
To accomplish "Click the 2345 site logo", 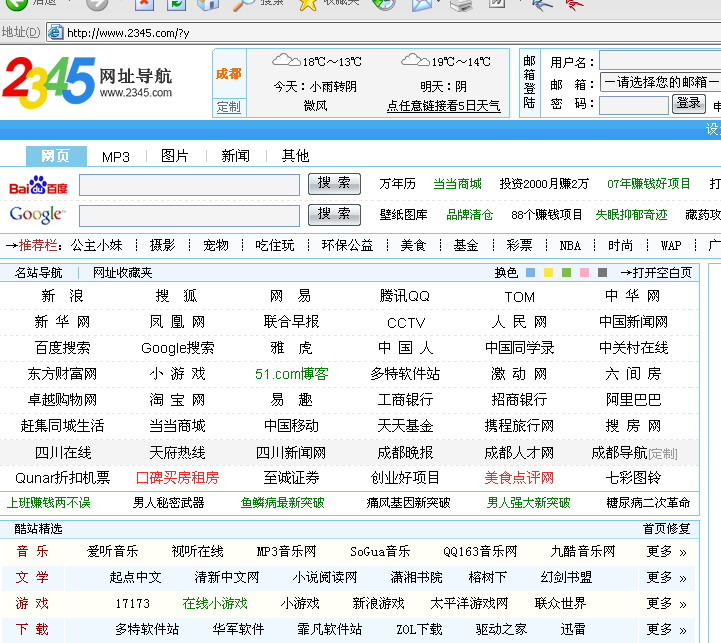I will [50, 80].
